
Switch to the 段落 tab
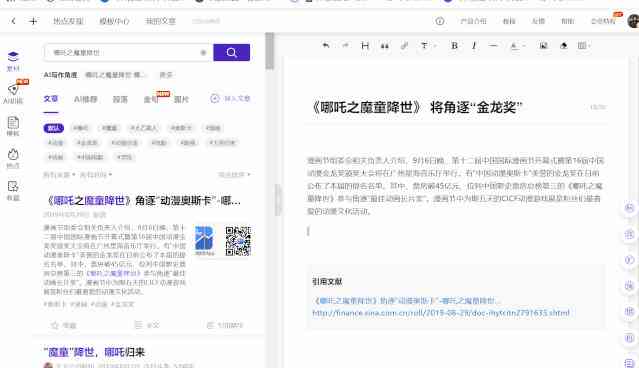(120, 99)
